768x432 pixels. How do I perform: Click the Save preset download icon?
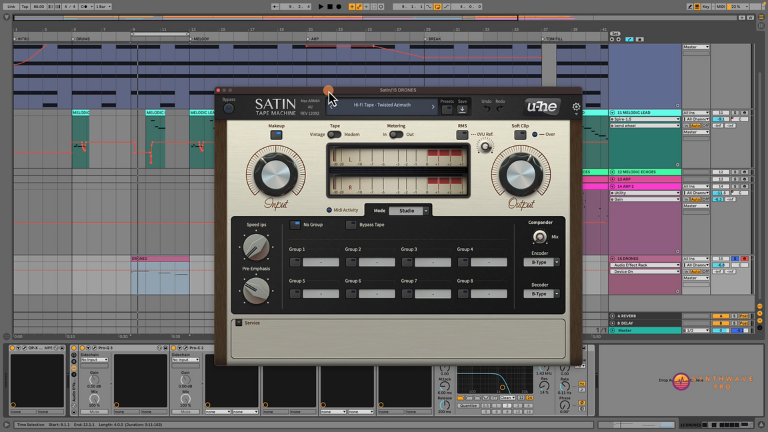[462, 110]
